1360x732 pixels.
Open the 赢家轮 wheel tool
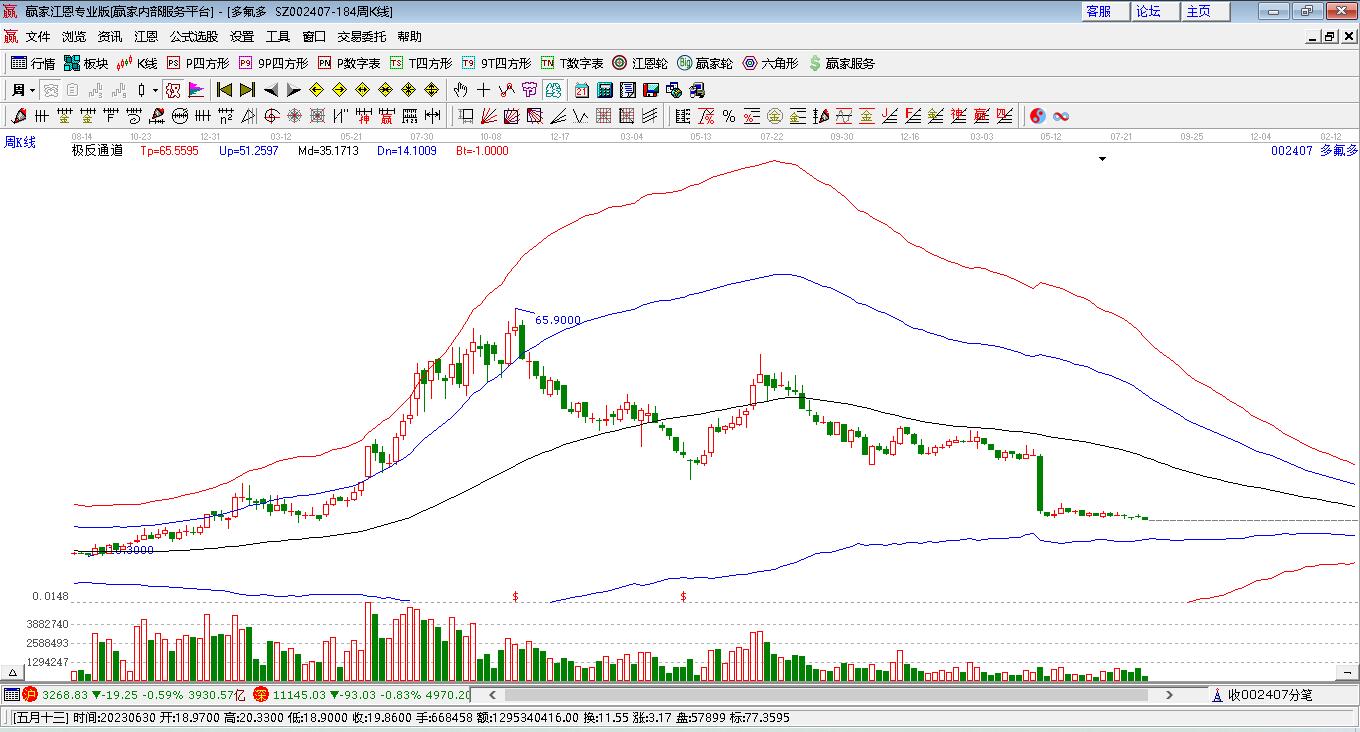(705, 63)
